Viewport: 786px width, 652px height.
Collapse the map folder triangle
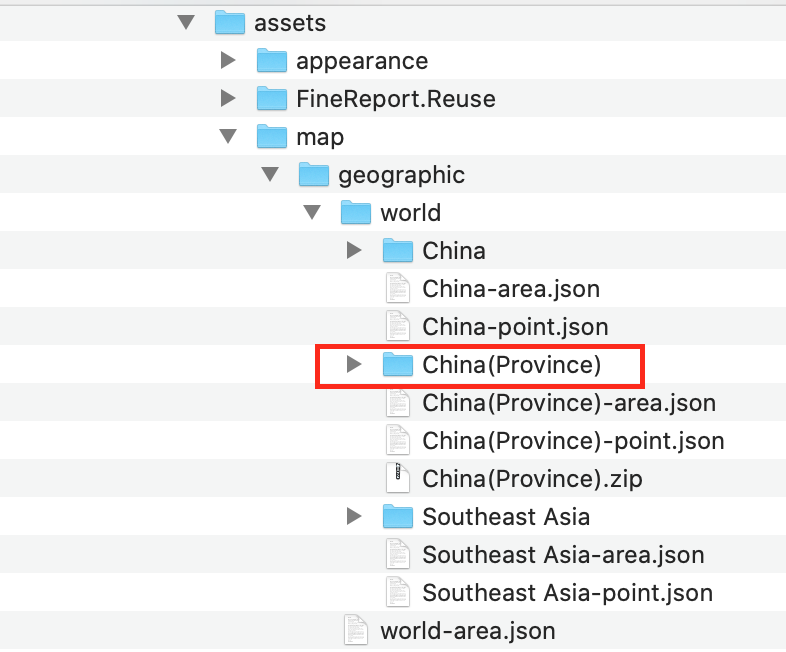[228, 136]
